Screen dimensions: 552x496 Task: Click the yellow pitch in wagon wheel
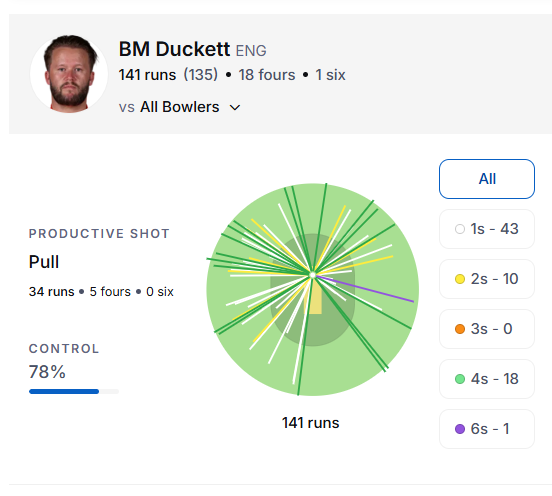pyautogui.click(x=315, y=297)
